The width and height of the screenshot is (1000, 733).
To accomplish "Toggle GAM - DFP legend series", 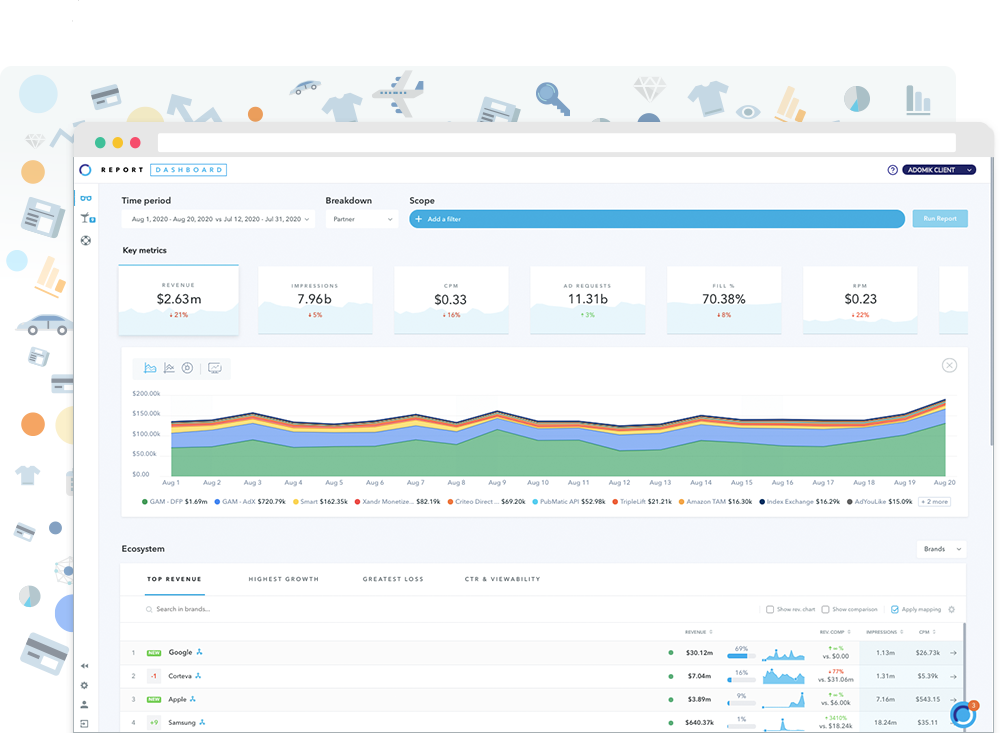I will click(175, 501).
